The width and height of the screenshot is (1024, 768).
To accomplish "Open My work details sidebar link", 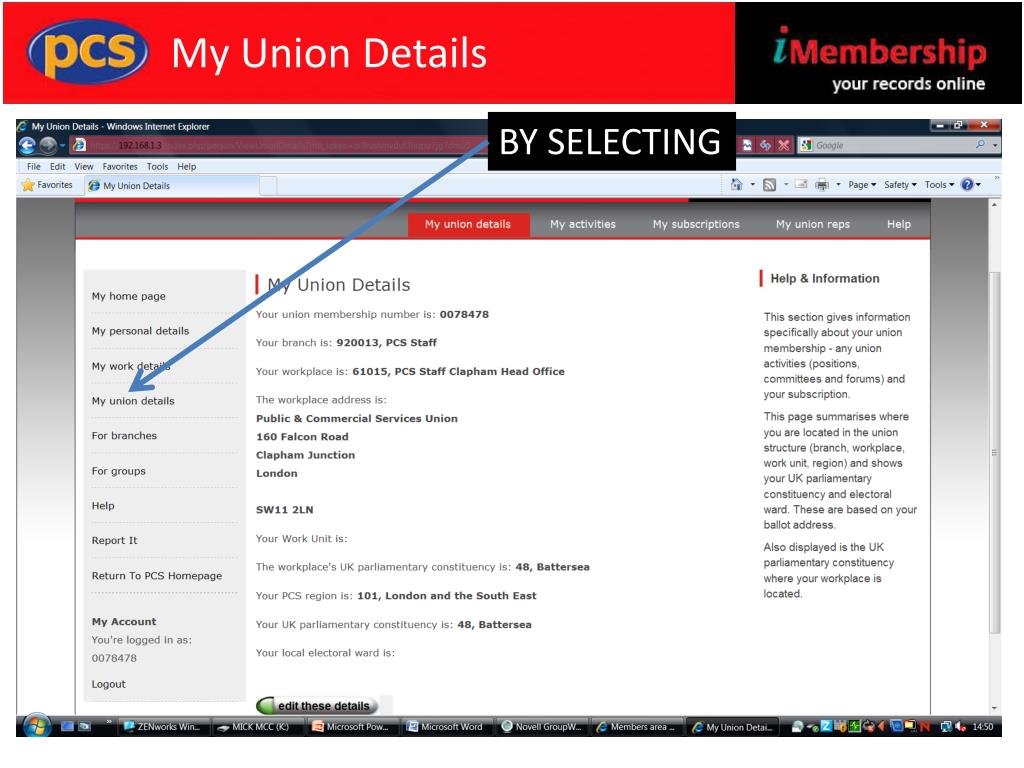I will point(131,366).
